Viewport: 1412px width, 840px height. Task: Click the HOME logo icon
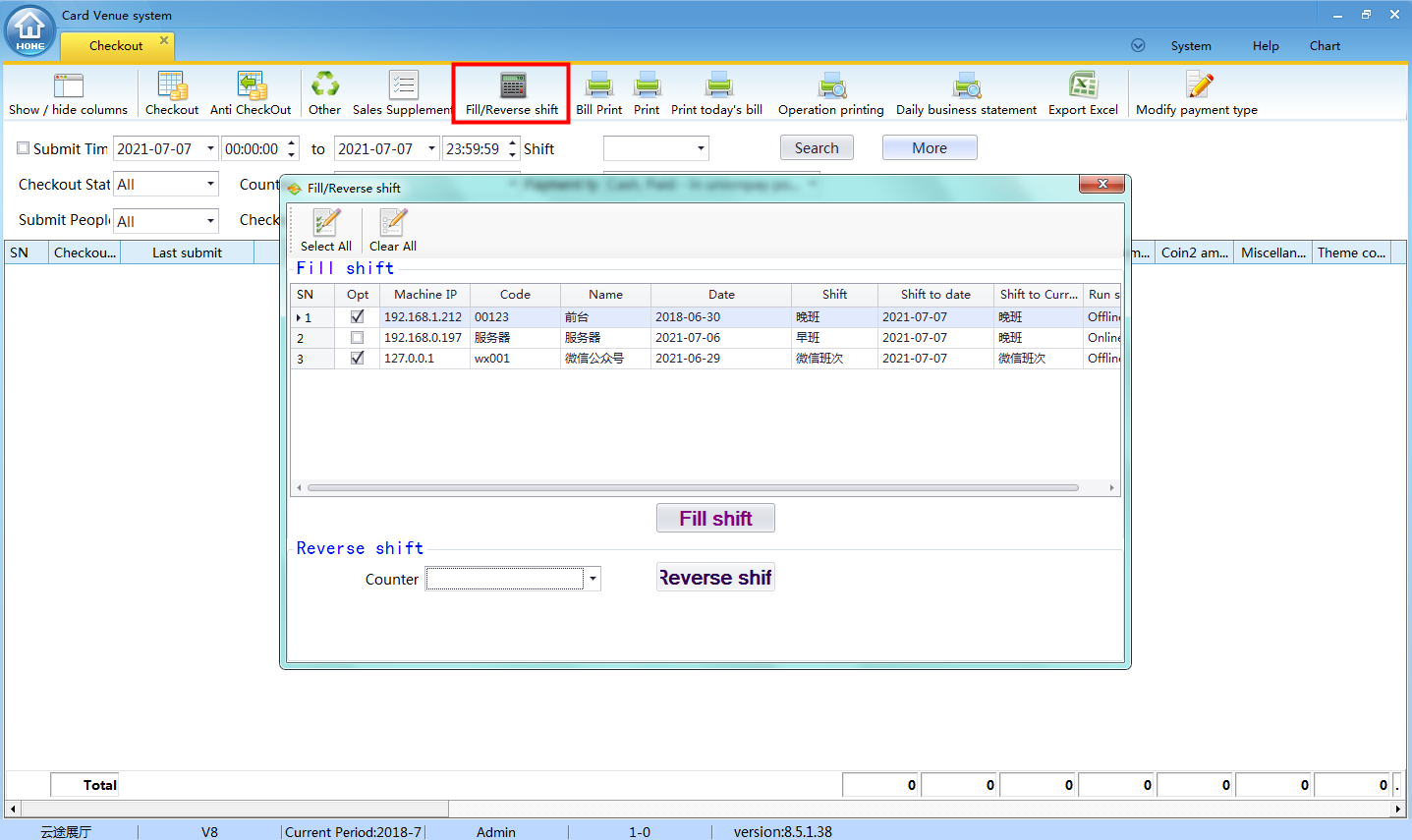29,30
